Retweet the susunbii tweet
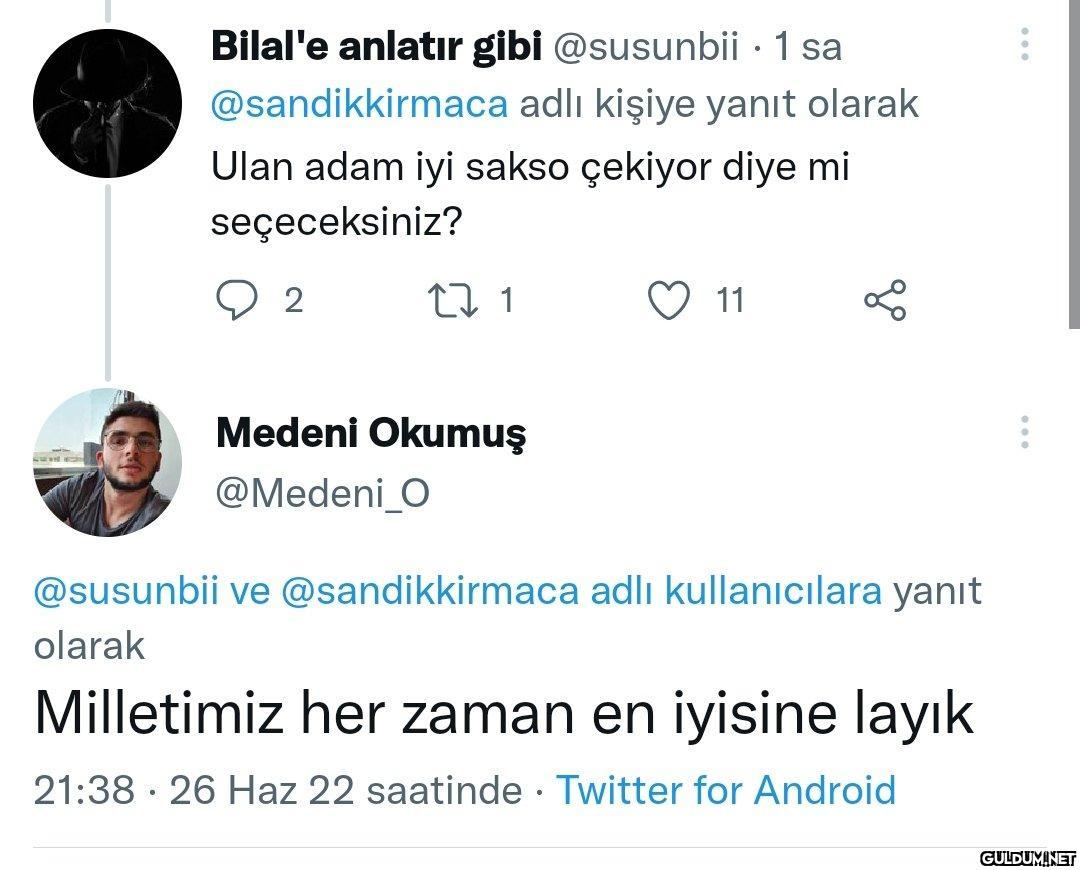 (454, 300)
